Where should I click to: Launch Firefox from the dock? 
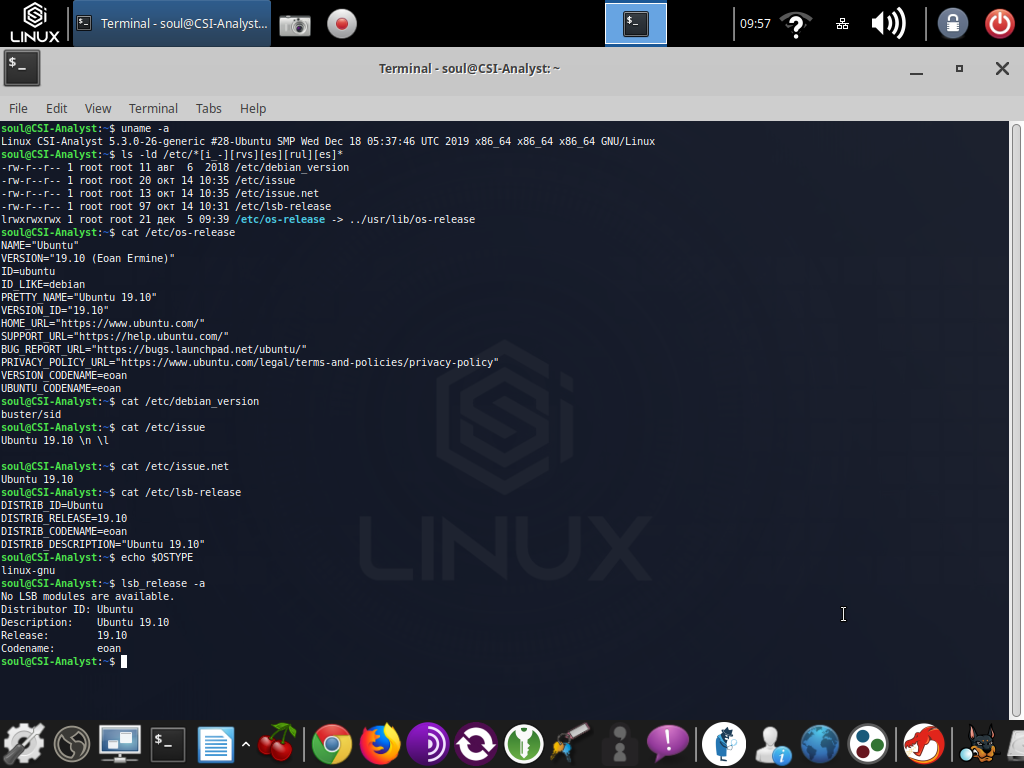pos(379,744)
